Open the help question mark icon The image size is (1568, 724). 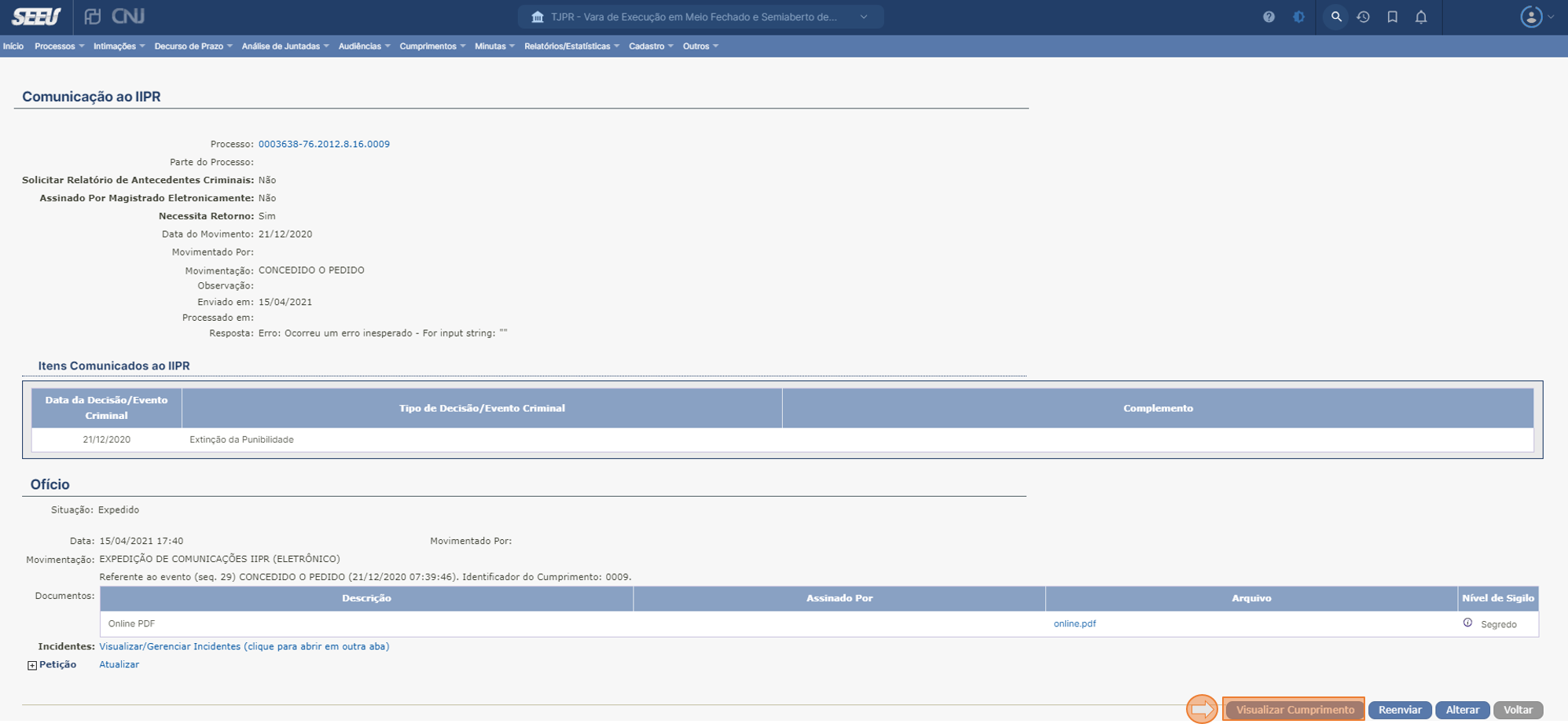1269,17
